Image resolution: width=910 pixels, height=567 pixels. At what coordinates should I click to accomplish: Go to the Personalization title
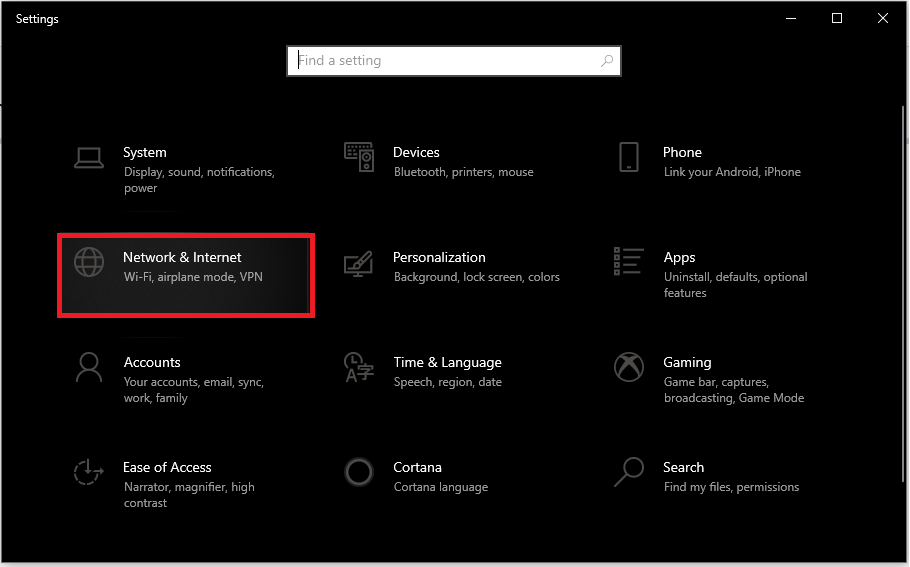439,257
